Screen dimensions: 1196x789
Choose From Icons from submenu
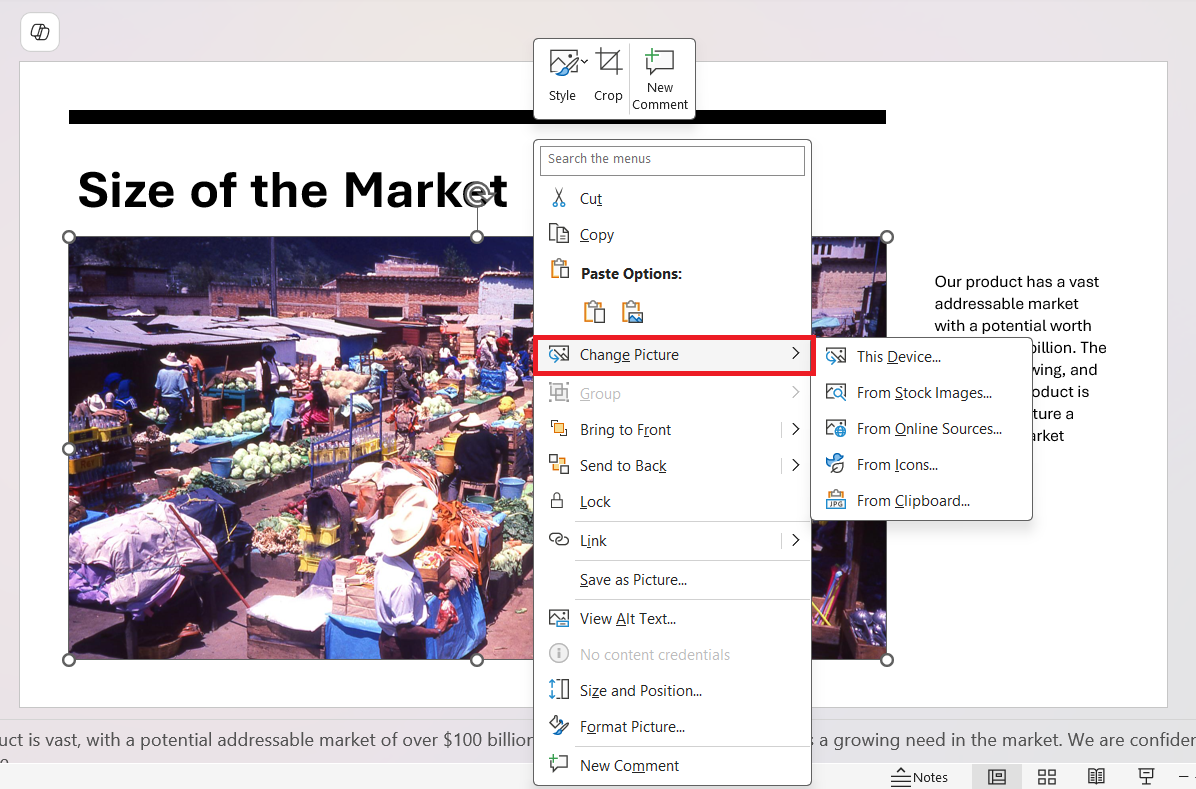click(921, 464)
